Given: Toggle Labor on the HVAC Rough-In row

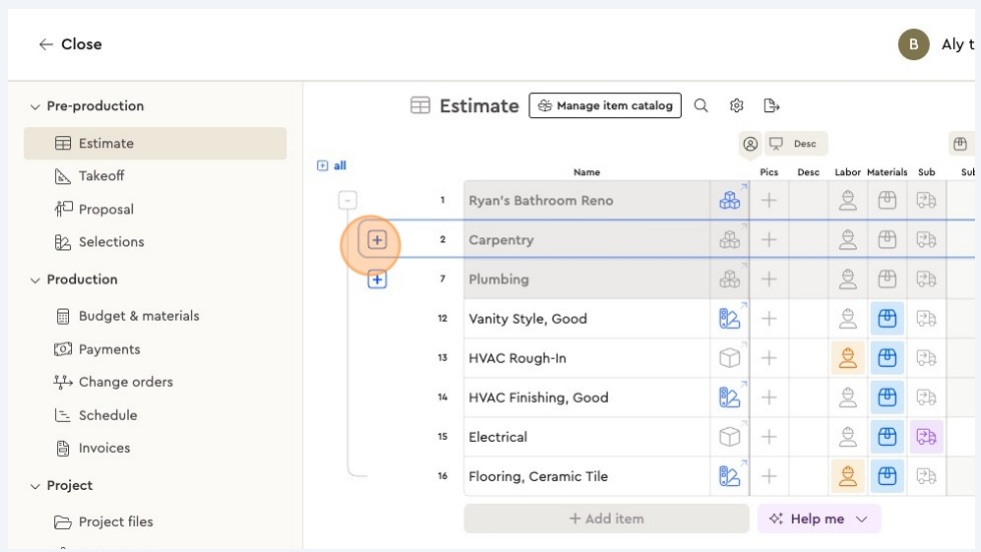Looking at the screenshot, I should pos(848,358).
